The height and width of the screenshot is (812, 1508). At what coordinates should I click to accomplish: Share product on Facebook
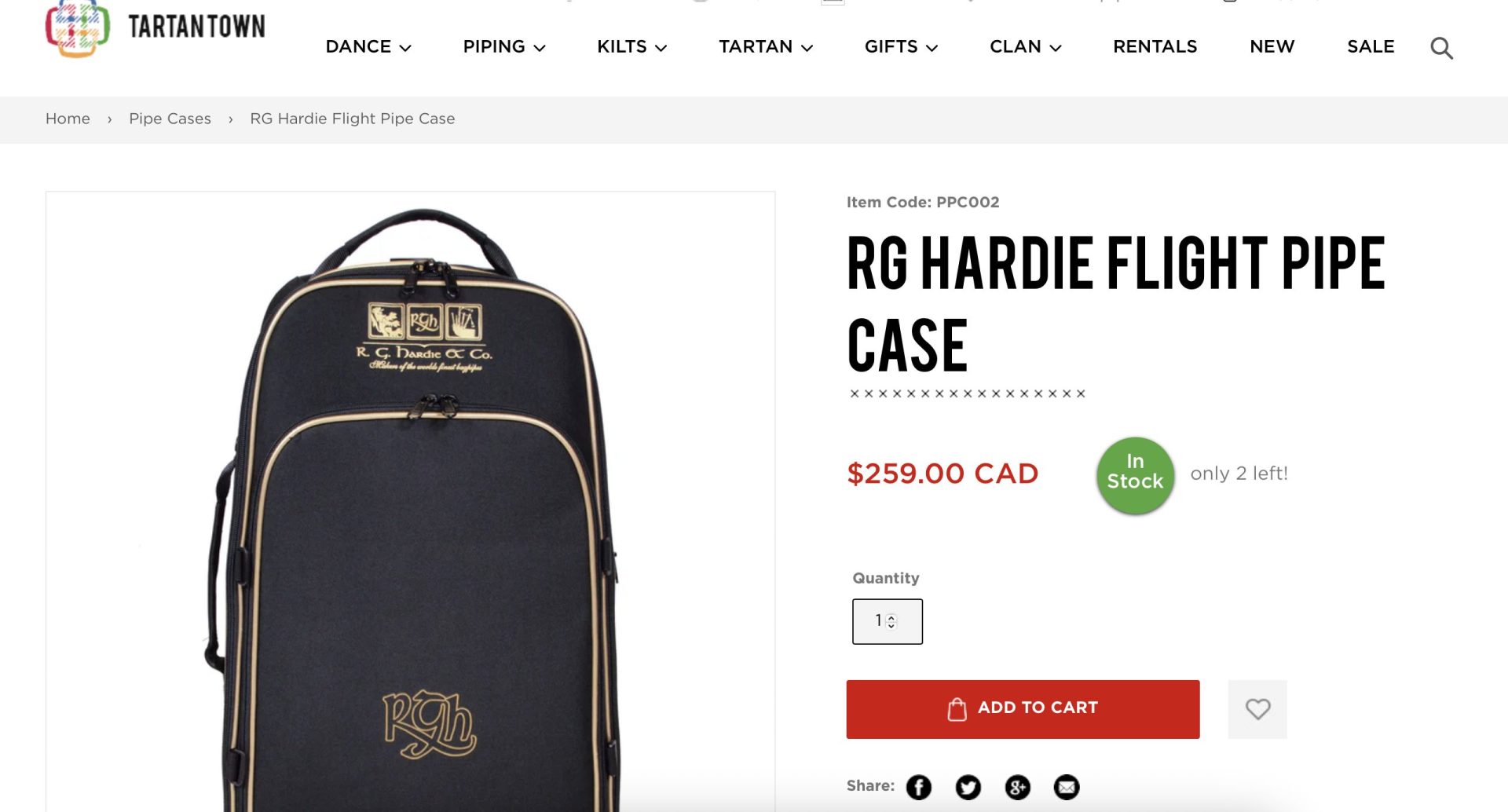[918, 787]
